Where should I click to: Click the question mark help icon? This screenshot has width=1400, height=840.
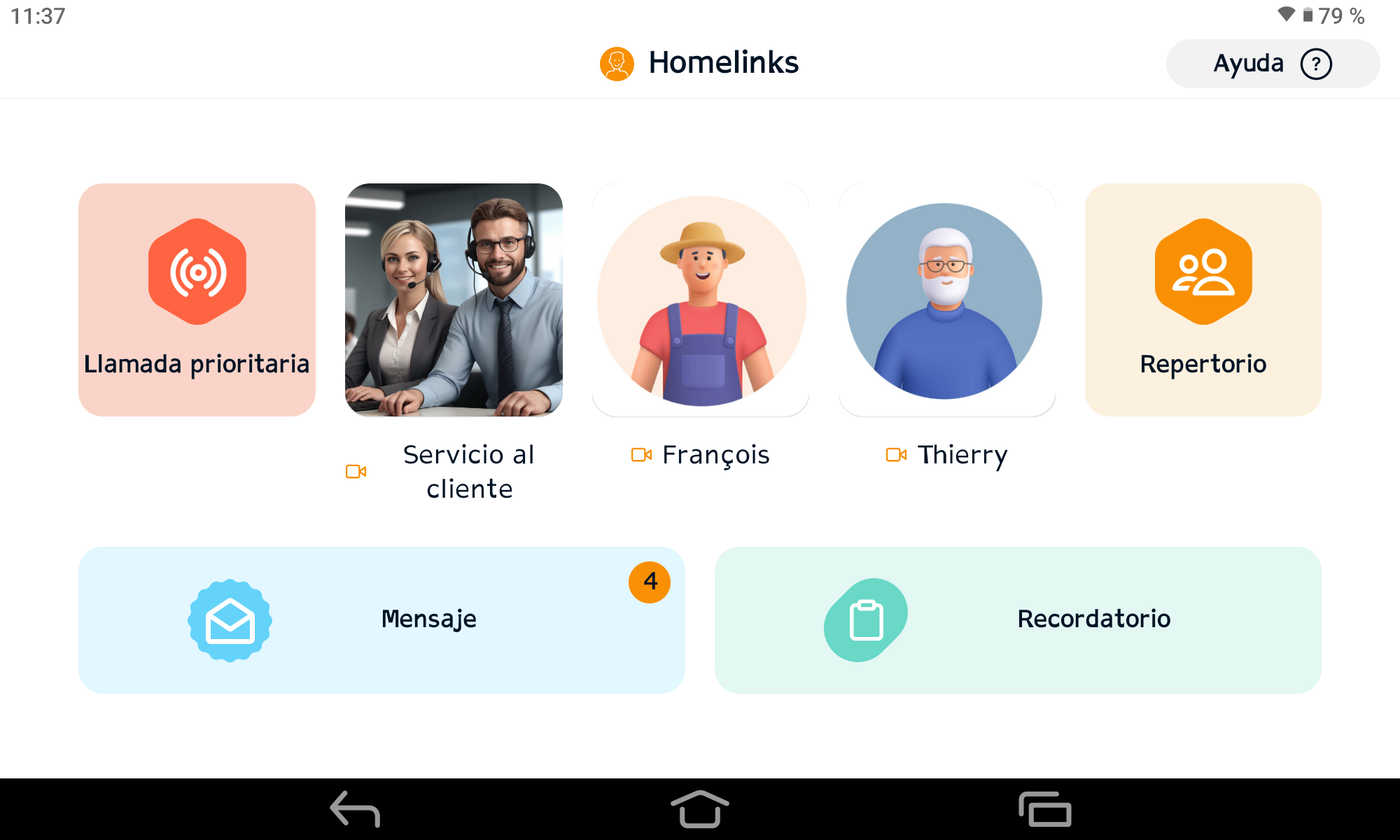tap(1316, 64)
